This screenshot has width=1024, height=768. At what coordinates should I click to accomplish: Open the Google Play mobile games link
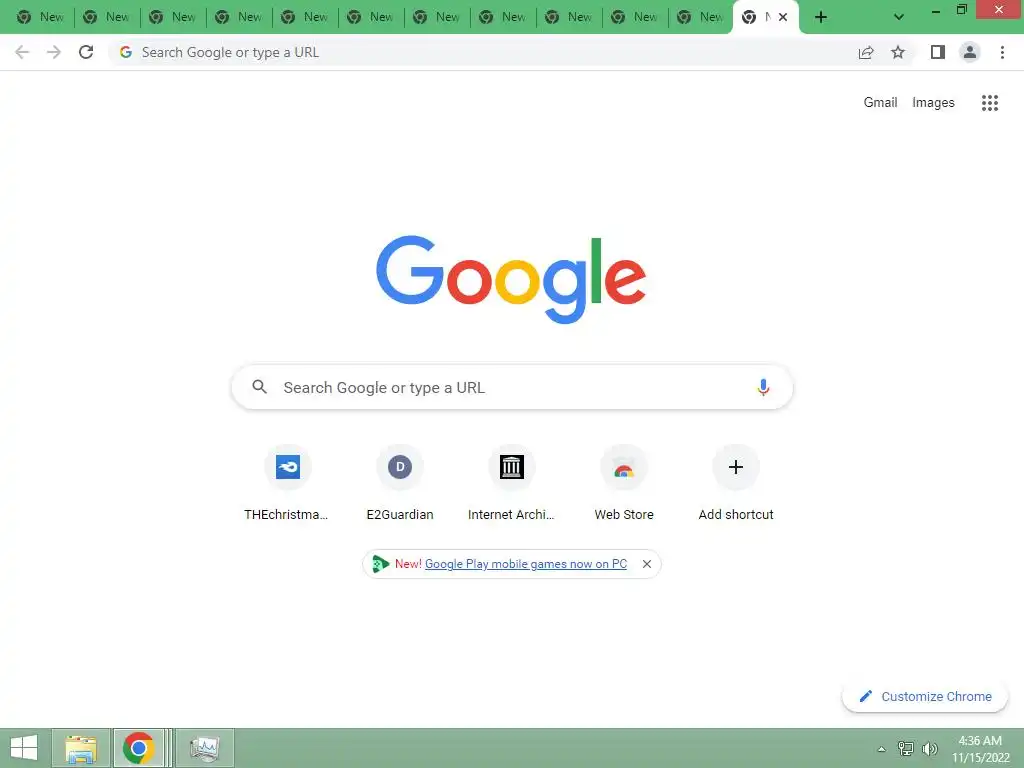526,564
